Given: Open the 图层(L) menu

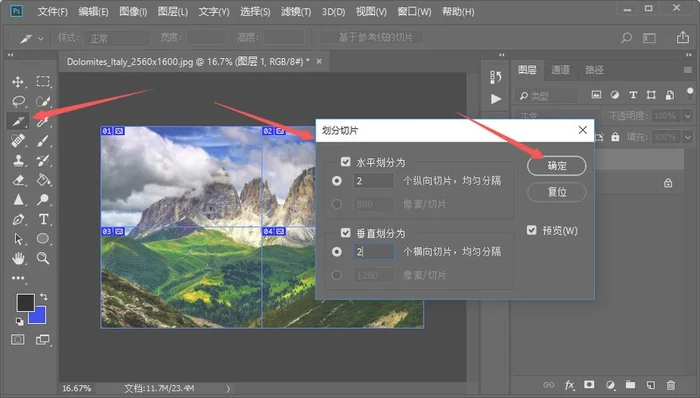Looking at the screenshot, I should pos(173,12).
